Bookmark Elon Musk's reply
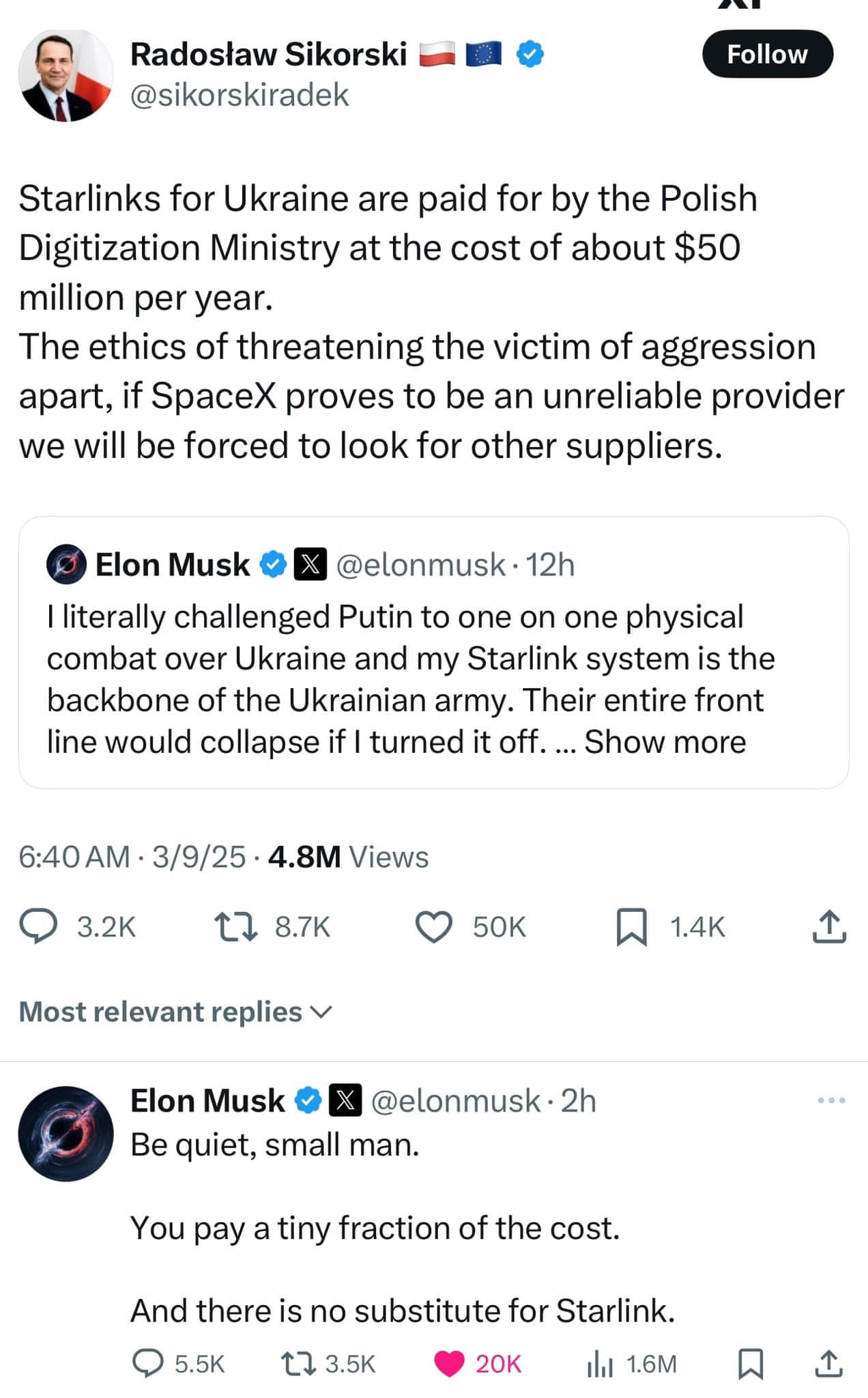868x1398 pixels. [x=751, y=1363]
